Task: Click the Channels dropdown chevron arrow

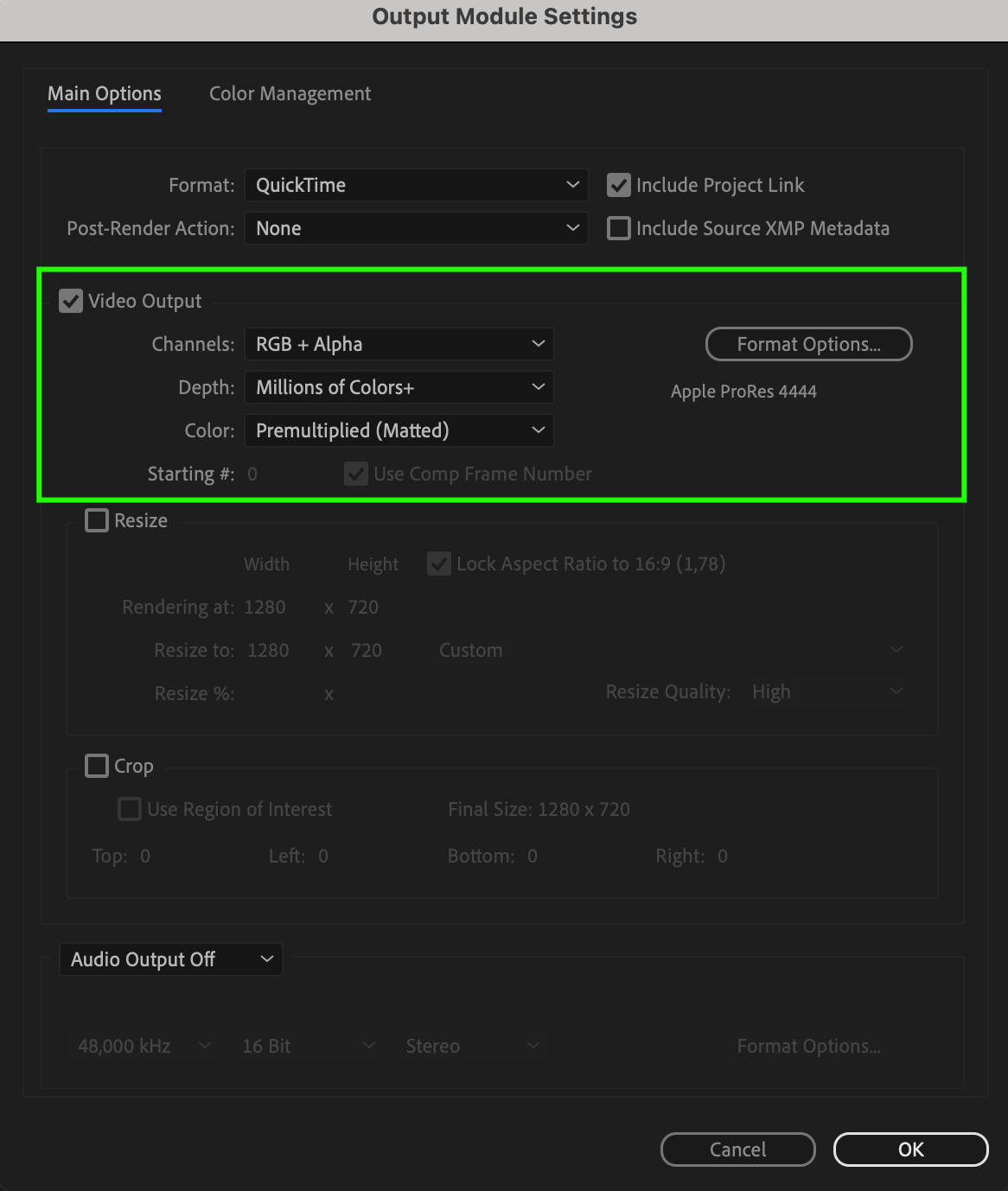Action: point(538,344)
